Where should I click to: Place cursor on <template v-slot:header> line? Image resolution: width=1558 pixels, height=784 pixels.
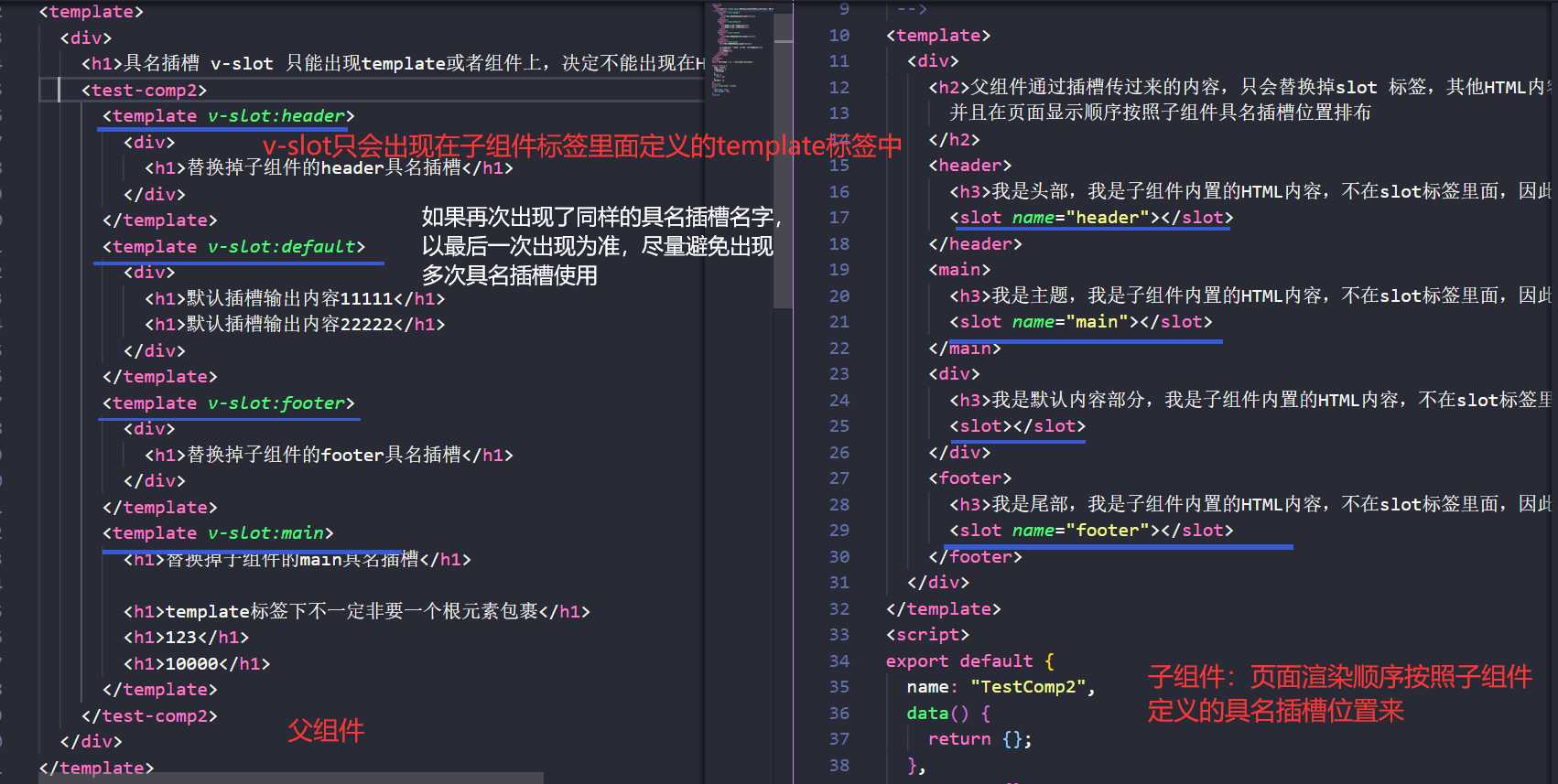228,116
